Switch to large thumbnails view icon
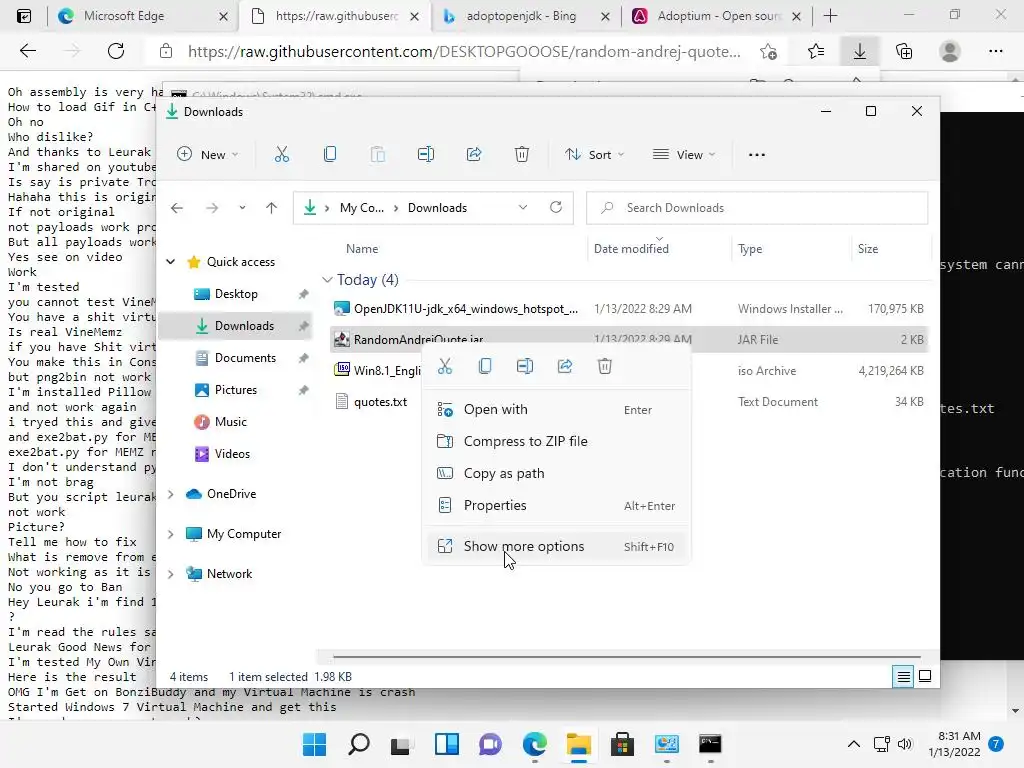Screen dimensions: 1024x768 coord(925,677)
